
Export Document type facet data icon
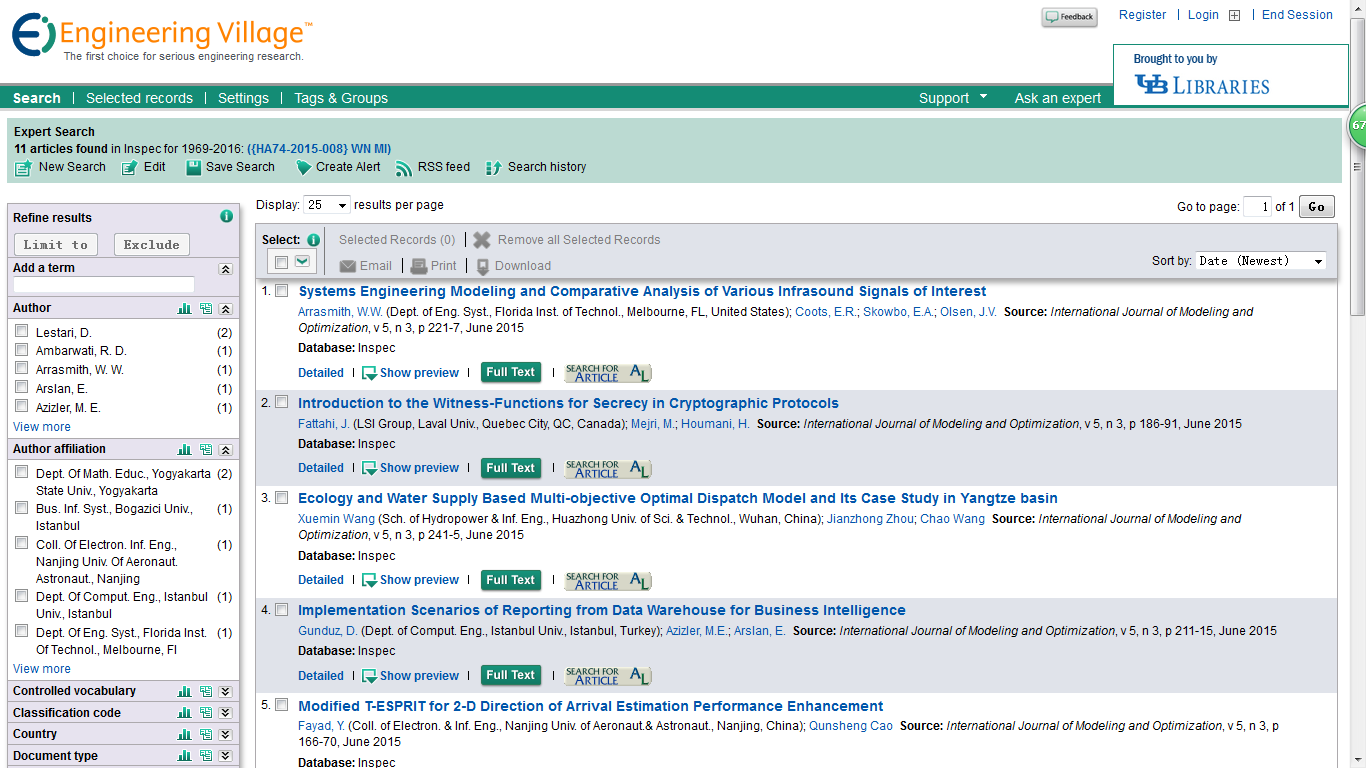click(x=206, y=756)
